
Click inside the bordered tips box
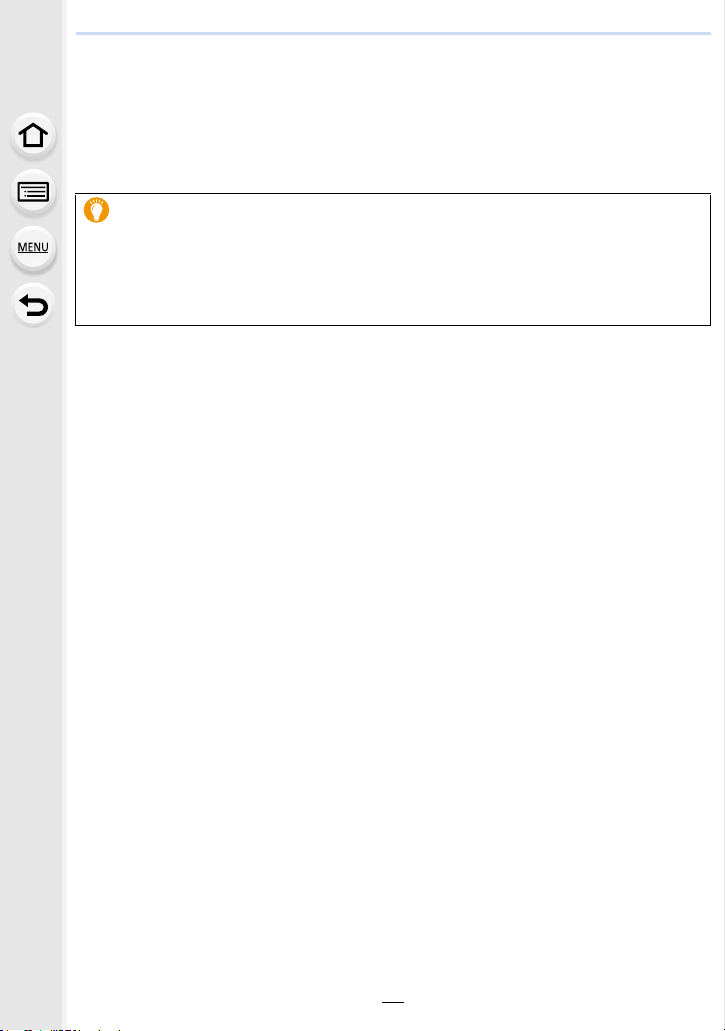393,260
